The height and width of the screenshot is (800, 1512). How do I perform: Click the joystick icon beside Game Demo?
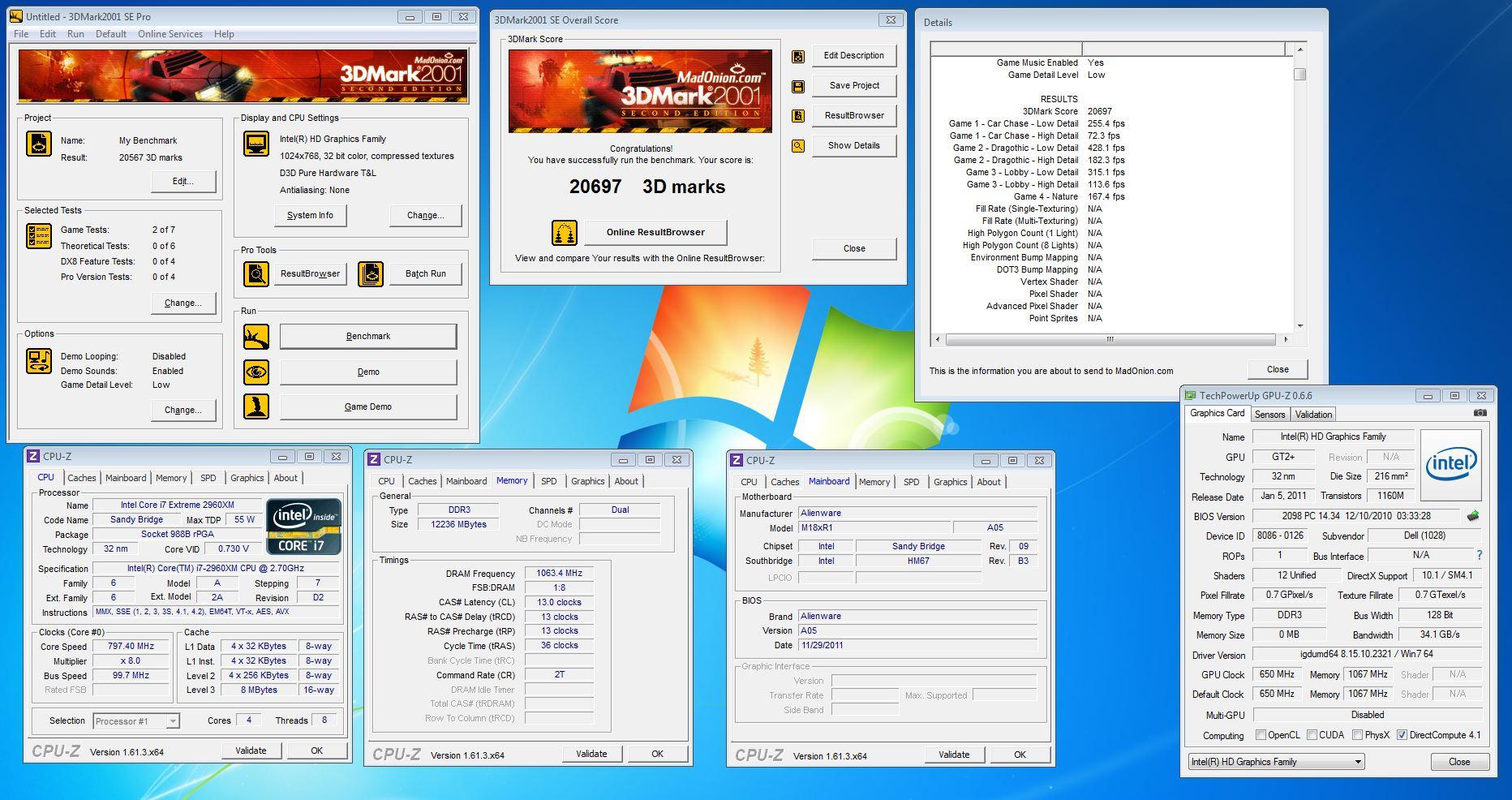[256, 406]
